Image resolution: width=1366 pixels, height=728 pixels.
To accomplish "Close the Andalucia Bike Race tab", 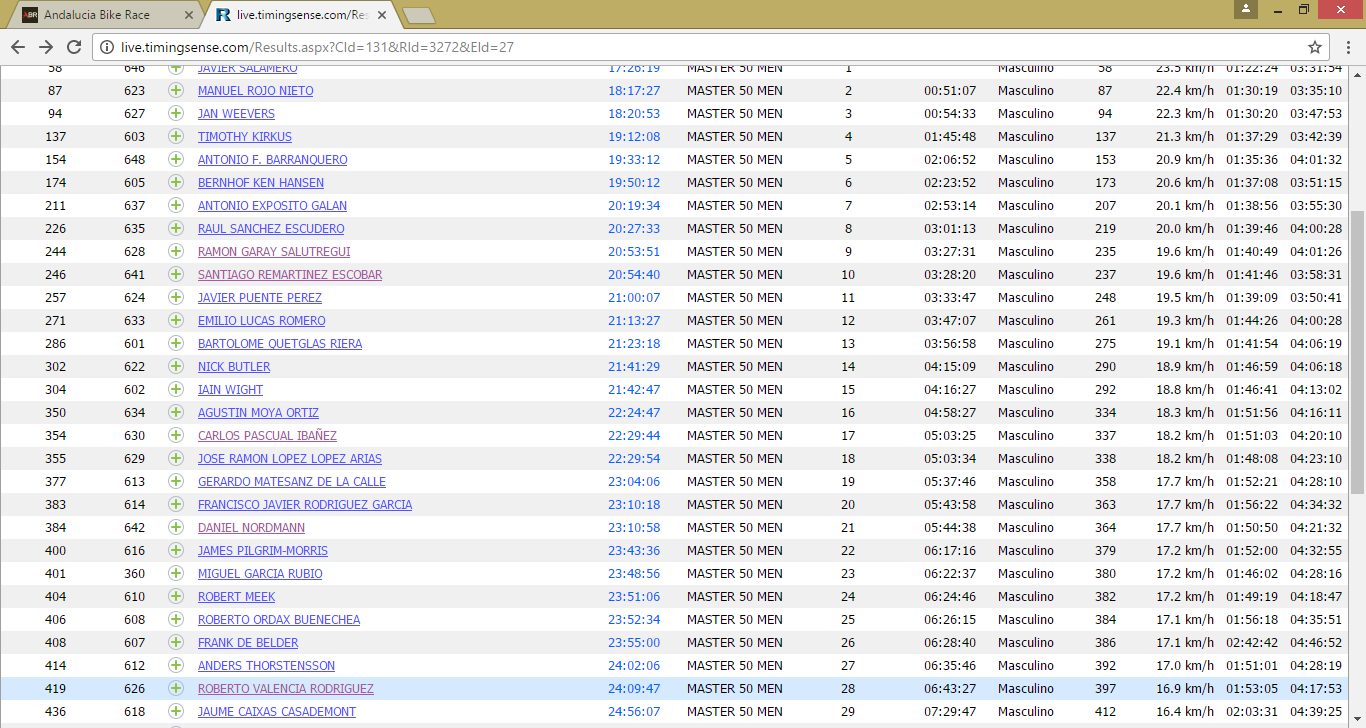I will point(190,15).
